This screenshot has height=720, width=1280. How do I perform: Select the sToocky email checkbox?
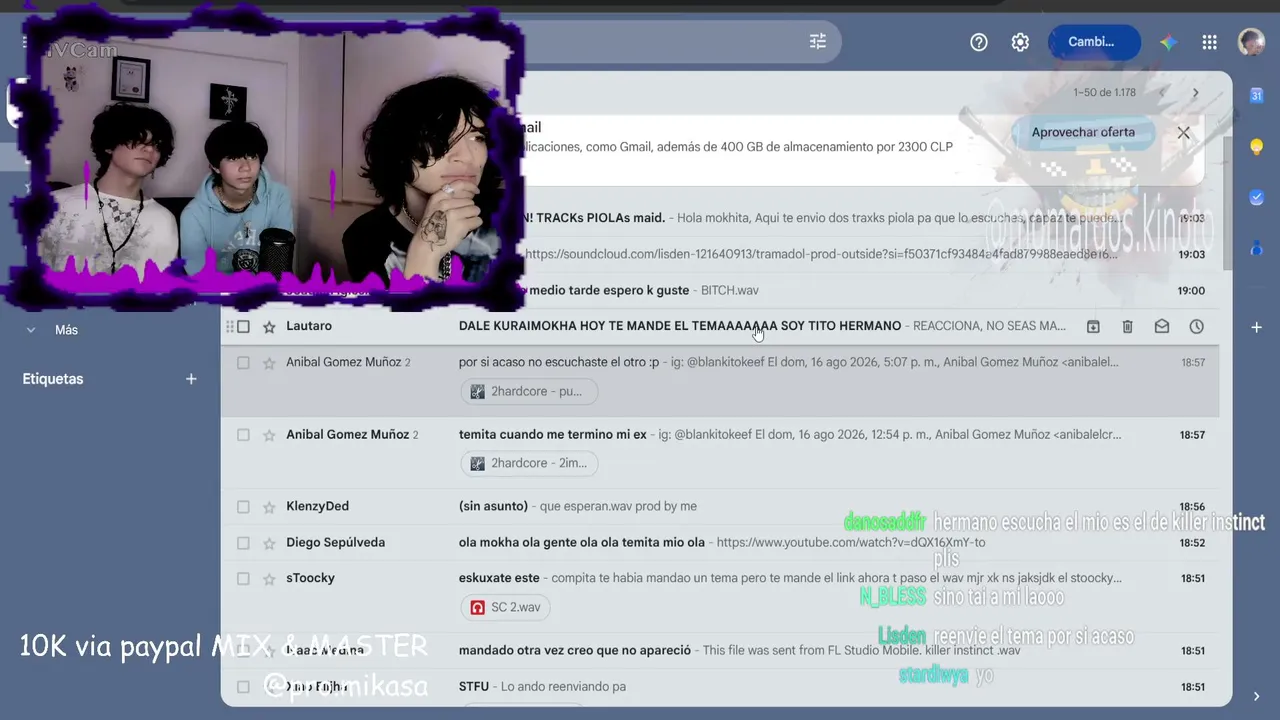point(243,579)
